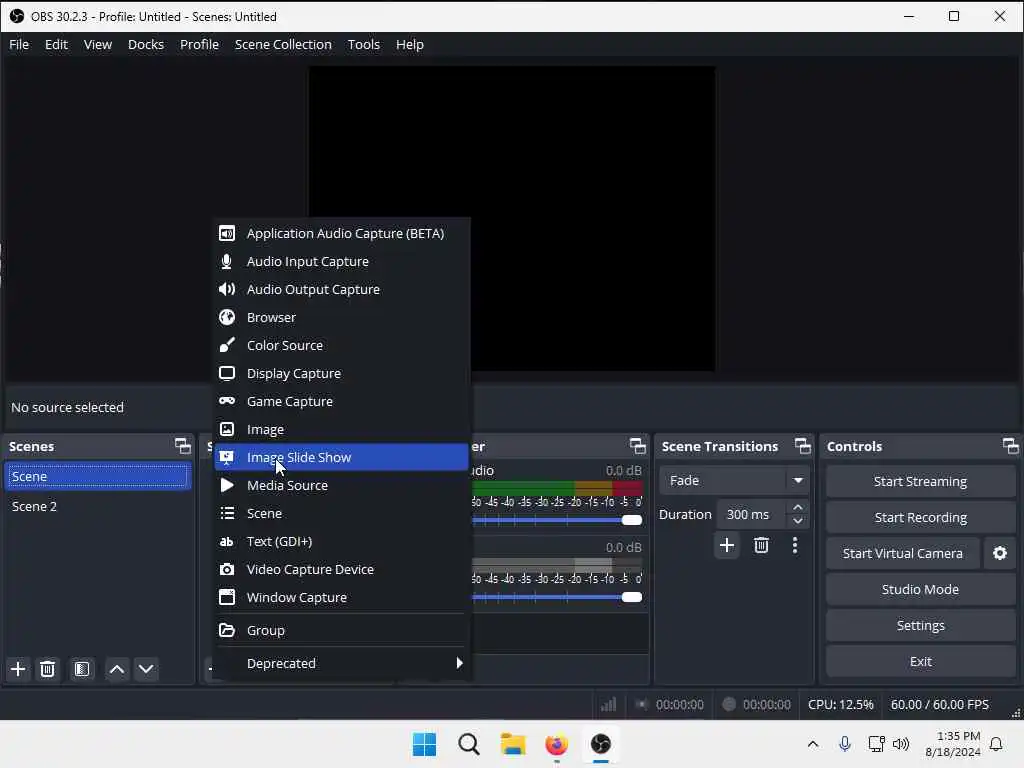This screenshot has width=1024, height=768.
Task: Adjust second audio channel volume slider
Action: (x=557, y=598)
